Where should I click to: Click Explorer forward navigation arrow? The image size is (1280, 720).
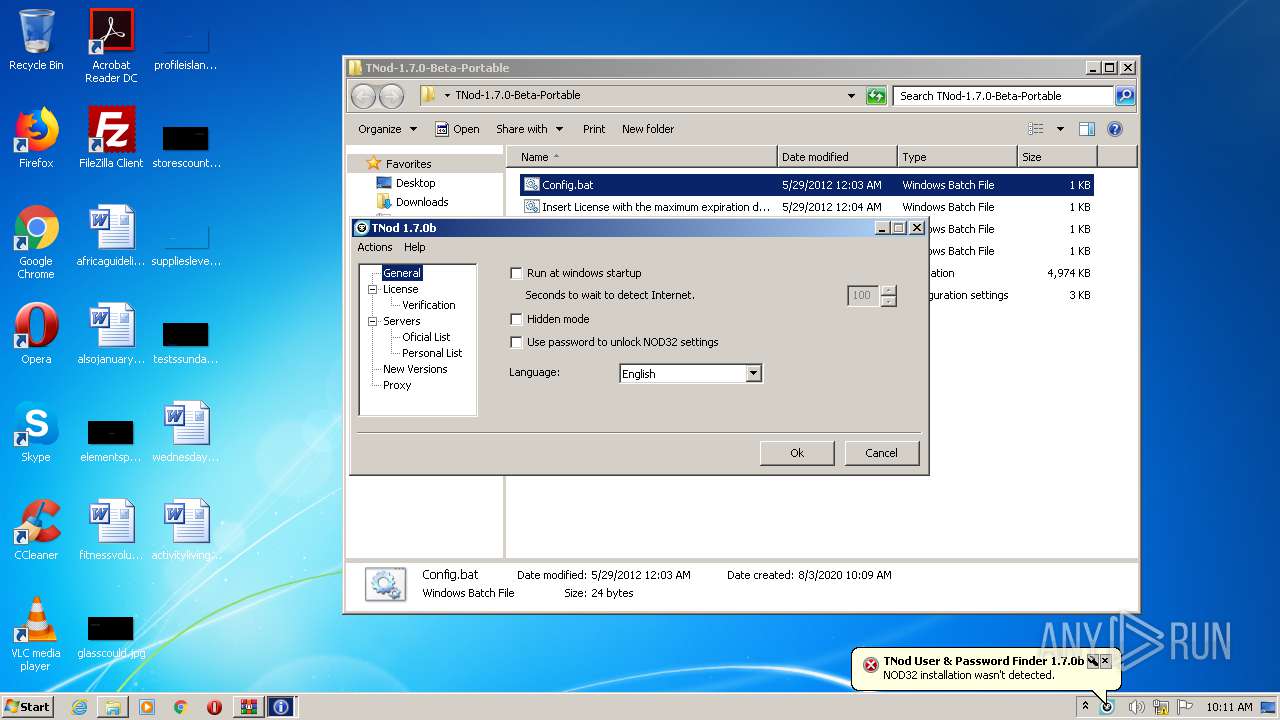(x=392, y=96)
